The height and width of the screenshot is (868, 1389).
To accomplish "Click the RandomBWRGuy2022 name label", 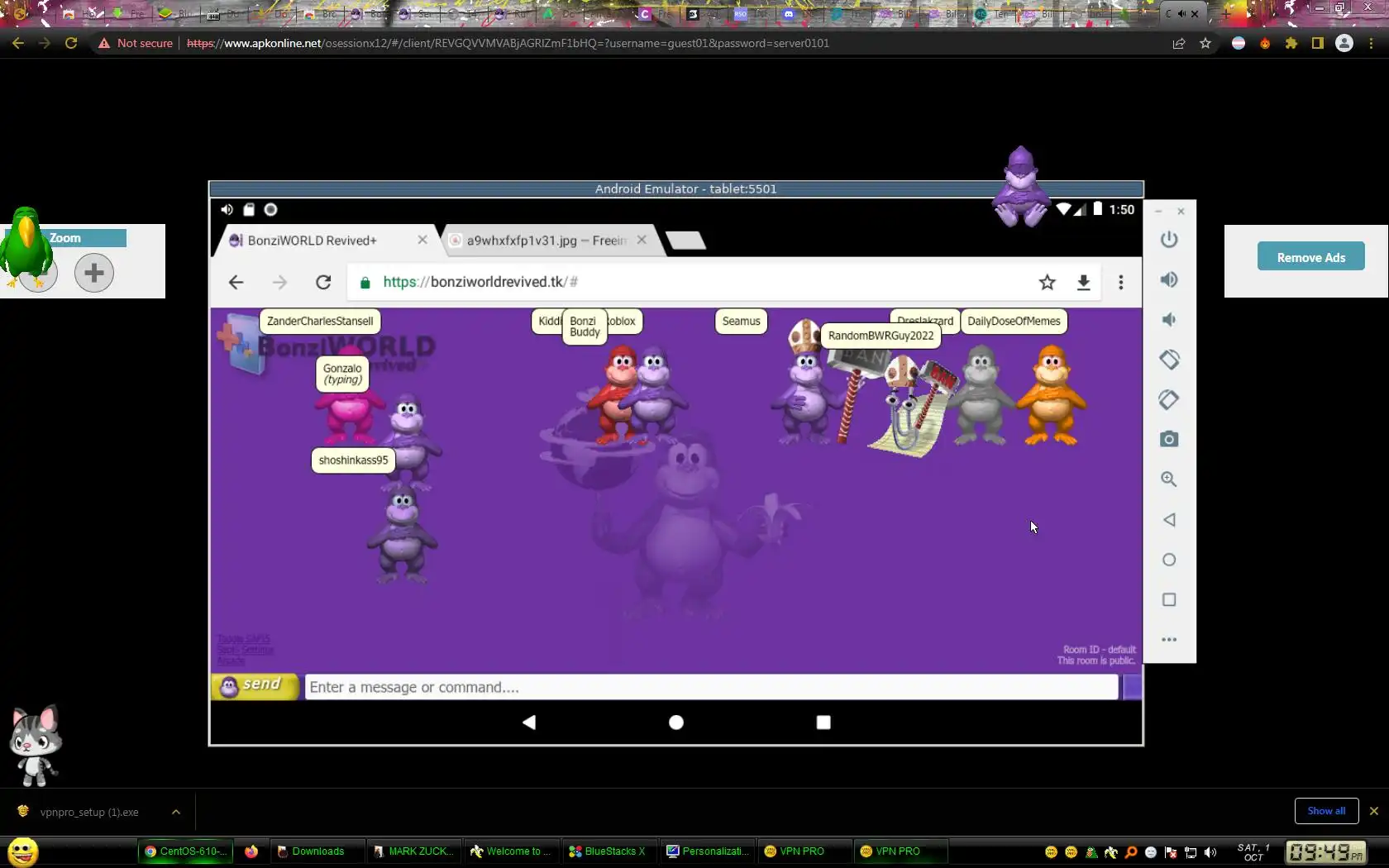I will coord(881,336).
